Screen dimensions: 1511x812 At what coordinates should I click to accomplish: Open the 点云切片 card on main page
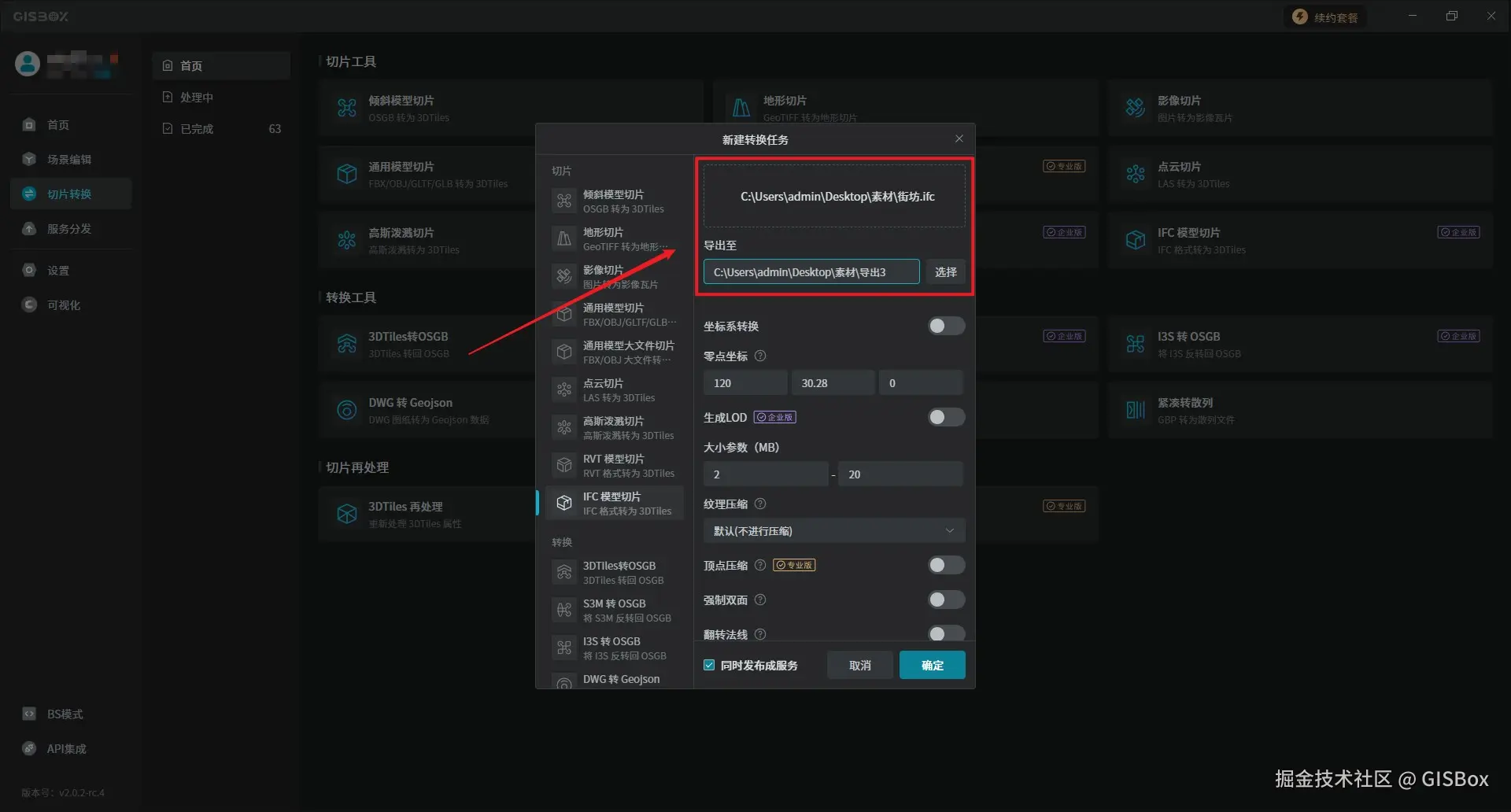[1300, 174]
